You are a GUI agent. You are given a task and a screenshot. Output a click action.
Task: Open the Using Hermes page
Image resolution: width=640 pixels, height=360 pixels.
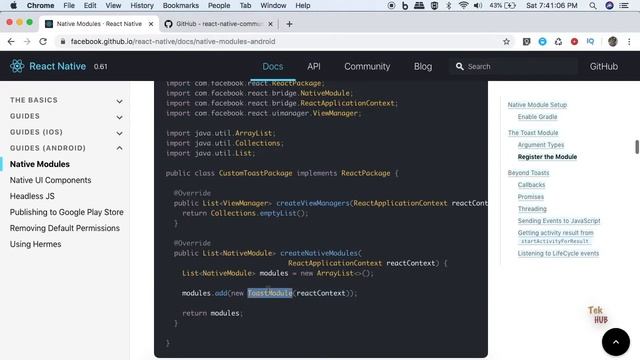pos(36,244)
